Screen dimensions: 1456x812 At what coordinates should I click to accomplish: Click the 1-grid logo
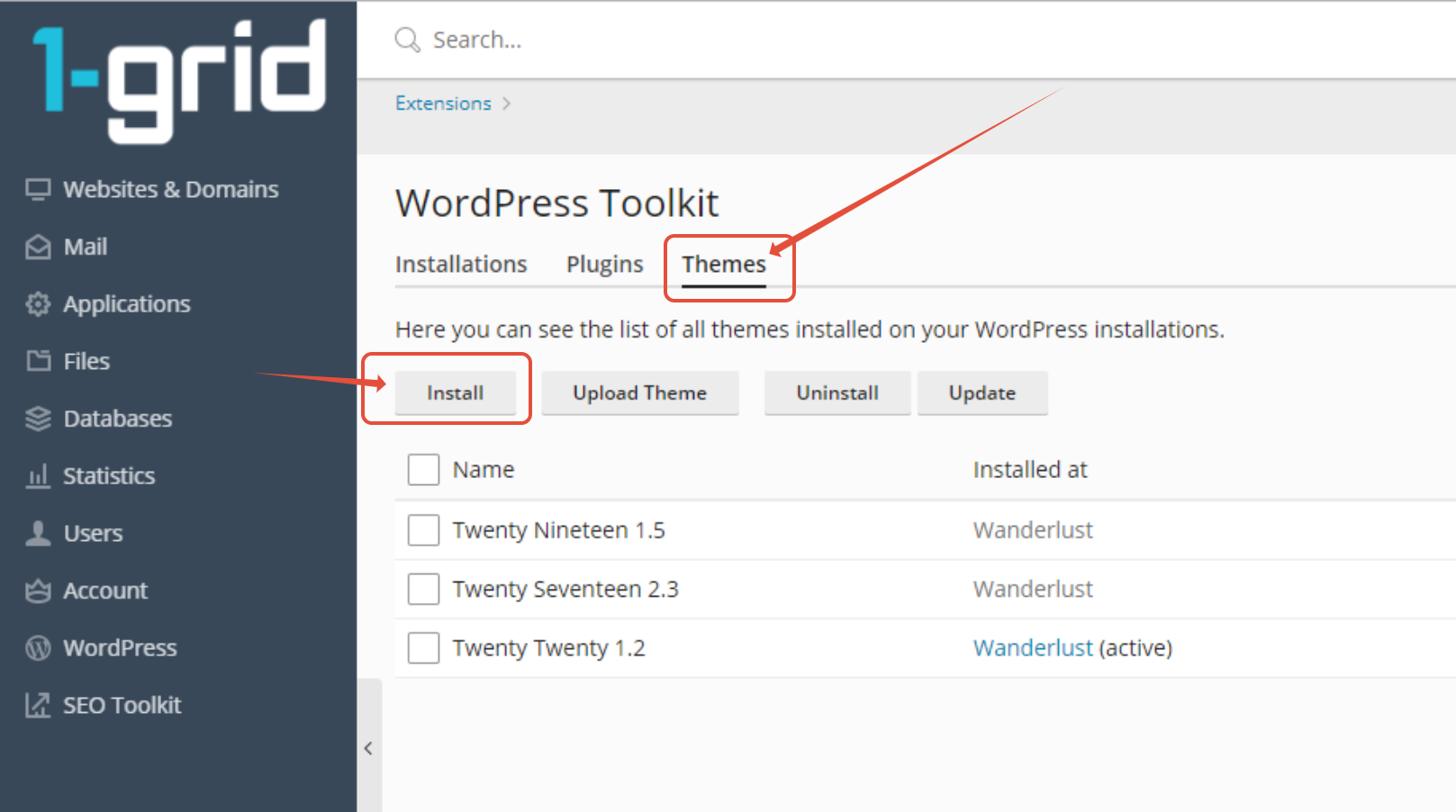coord(179,81)
